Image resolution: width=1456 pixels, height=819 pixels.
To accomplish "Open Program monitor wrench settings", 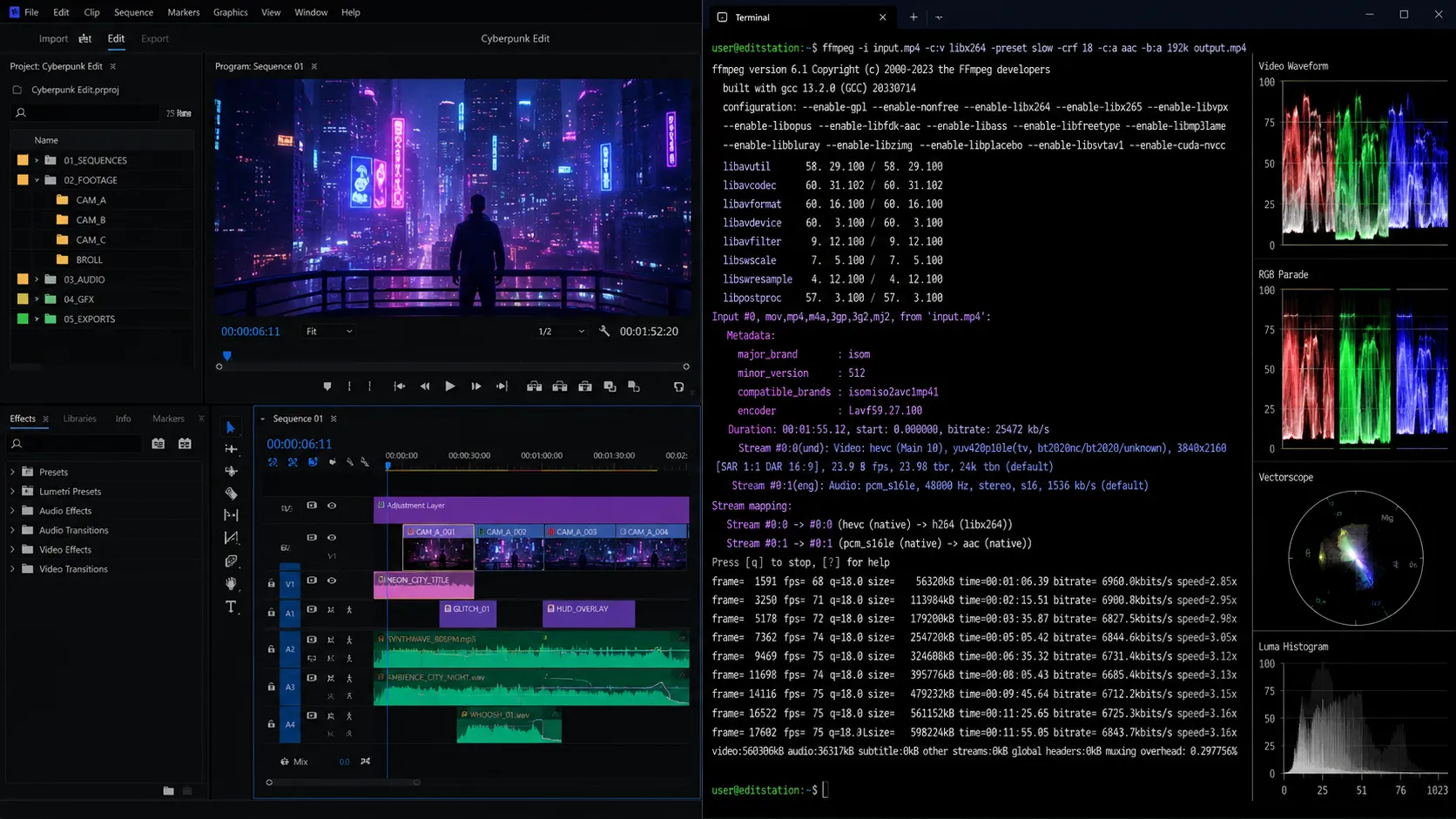I will 604,332.
